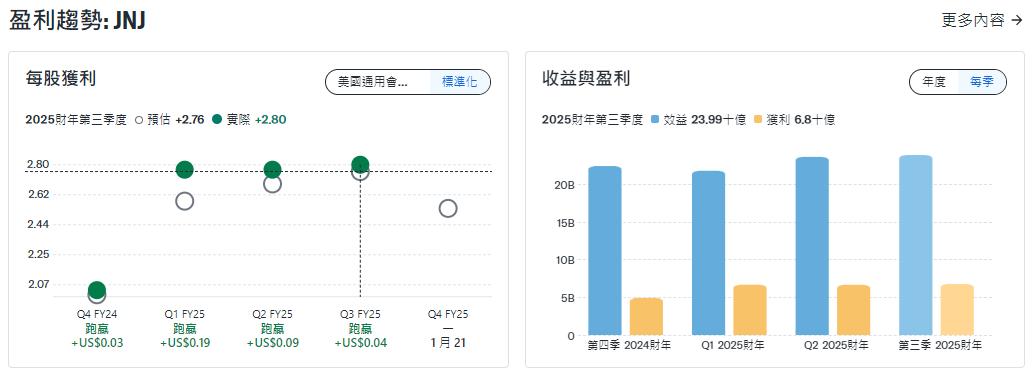Viewport: 1035px width, 373px height.
Task: Click the Q2 FY25 actual EPS green dot
Action: pyautogui.click(x=272, y=170)
